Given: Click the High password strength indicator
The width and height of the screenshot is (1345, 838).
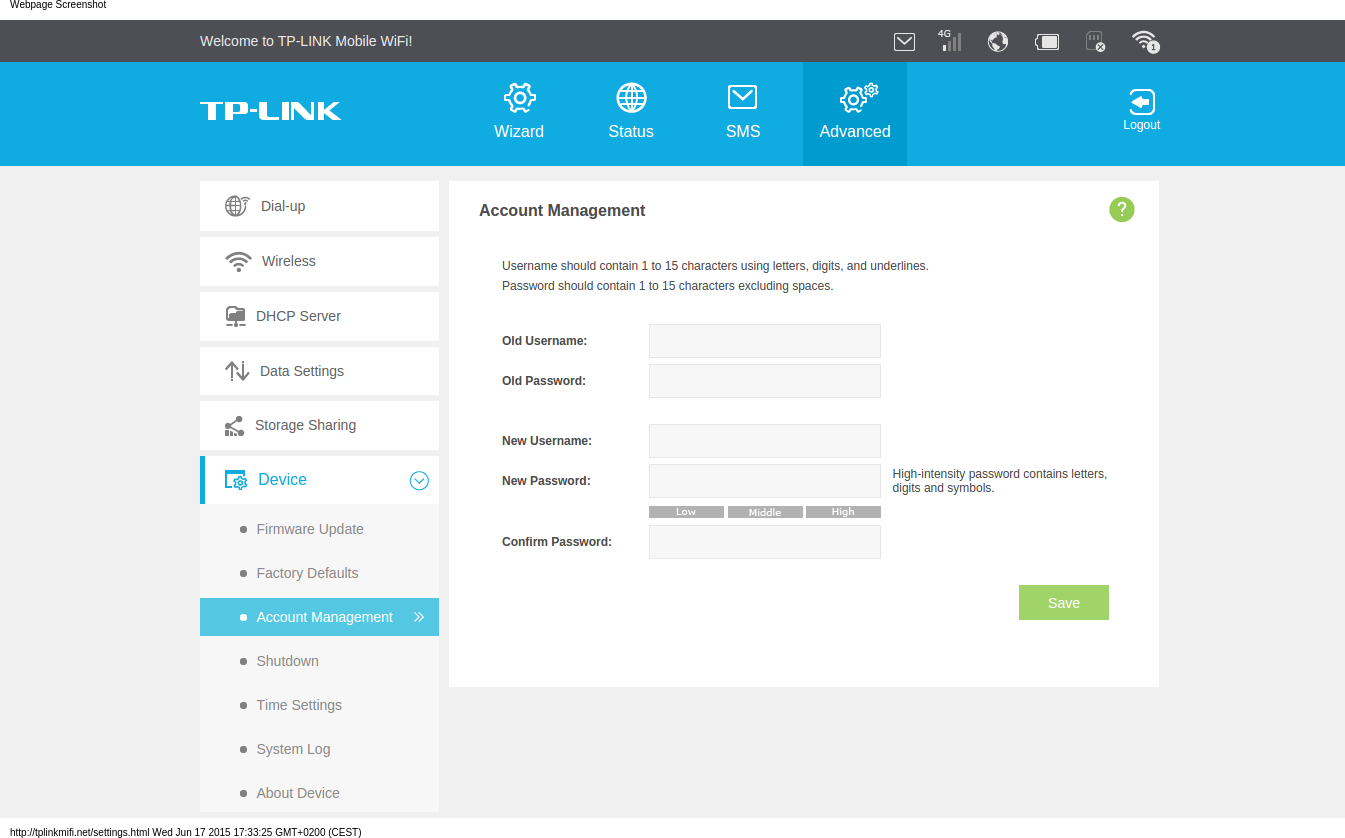Looking at the screenshot, I should [x=843, y=512].
